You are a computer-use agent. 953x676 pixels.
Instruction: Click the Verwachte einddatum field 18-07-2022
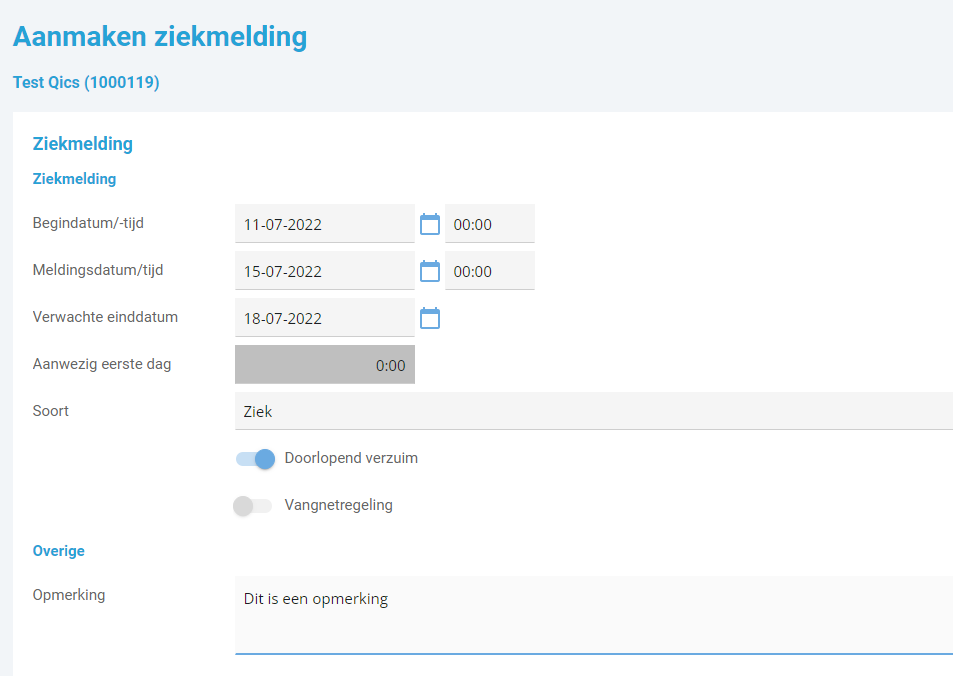[x=325, y=317]
